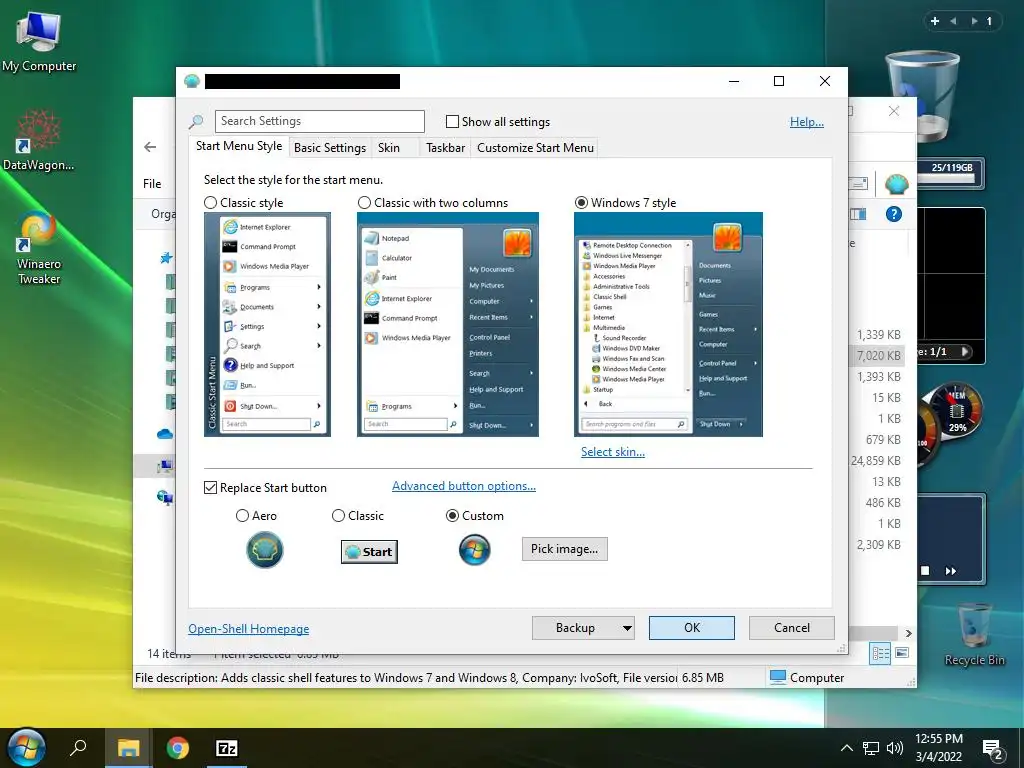1024x768 pixels.
Task: Open Customize Start Menu tab
Action: pyautogui.click(x=536, y=148)
